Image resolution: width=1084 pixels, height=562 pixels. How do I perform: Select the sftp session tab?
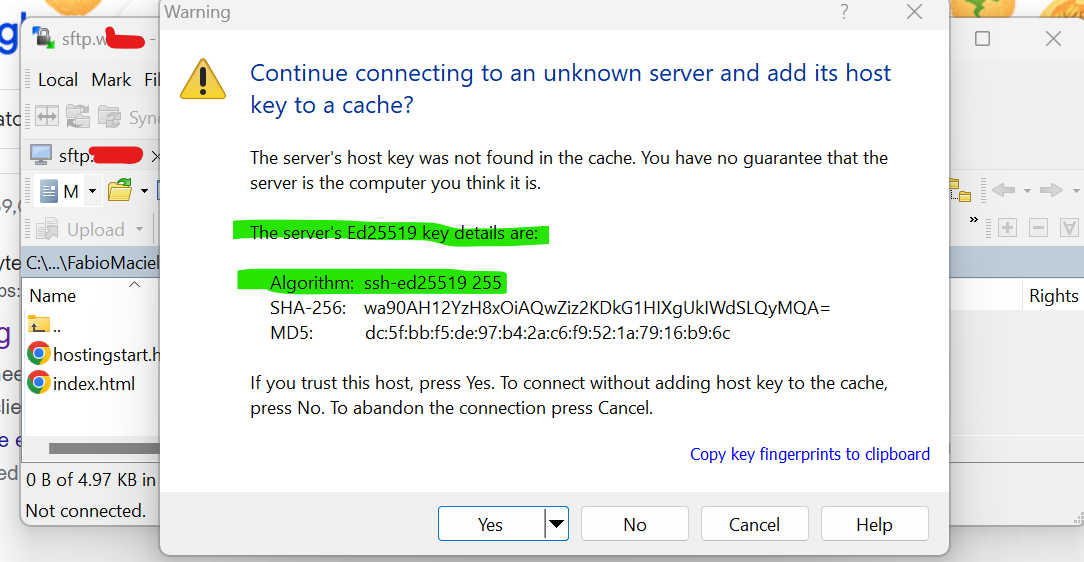(x=87, y=156)
